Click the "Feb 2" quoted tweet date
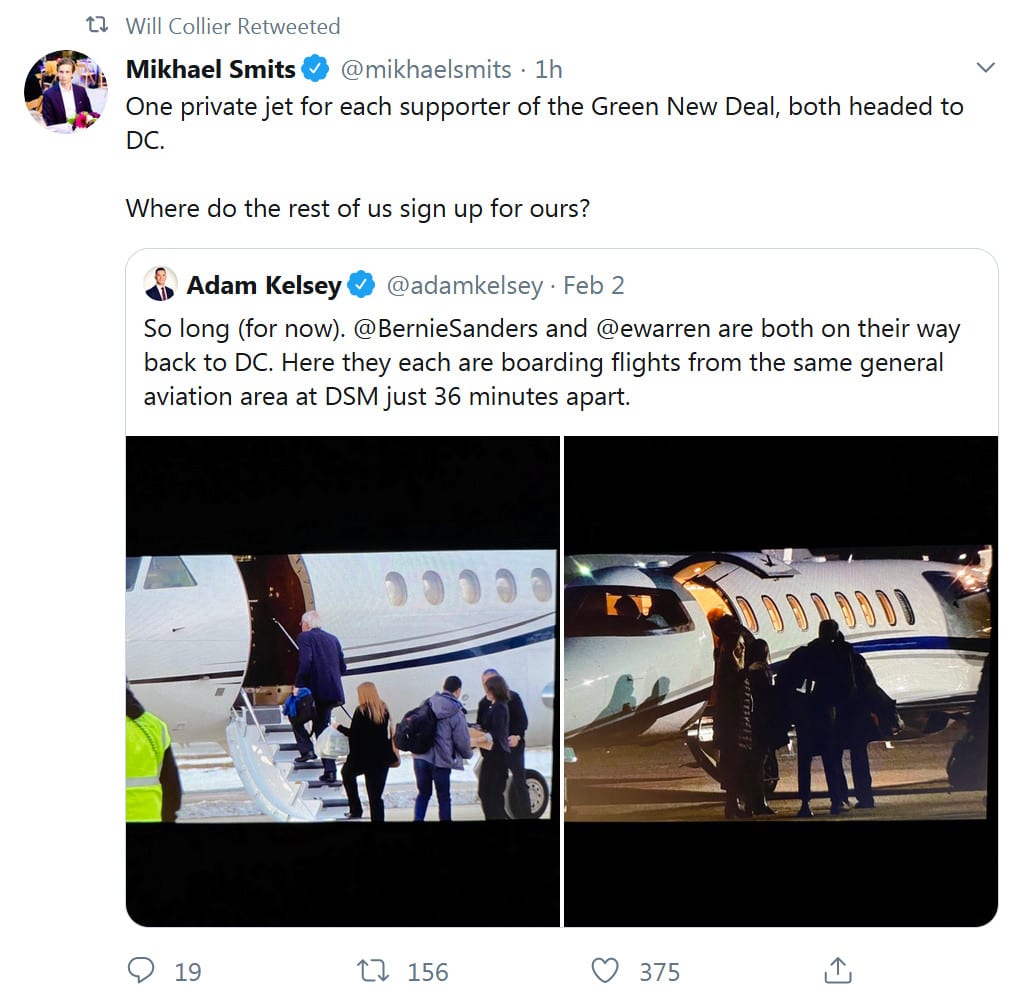 click(594, 285)
